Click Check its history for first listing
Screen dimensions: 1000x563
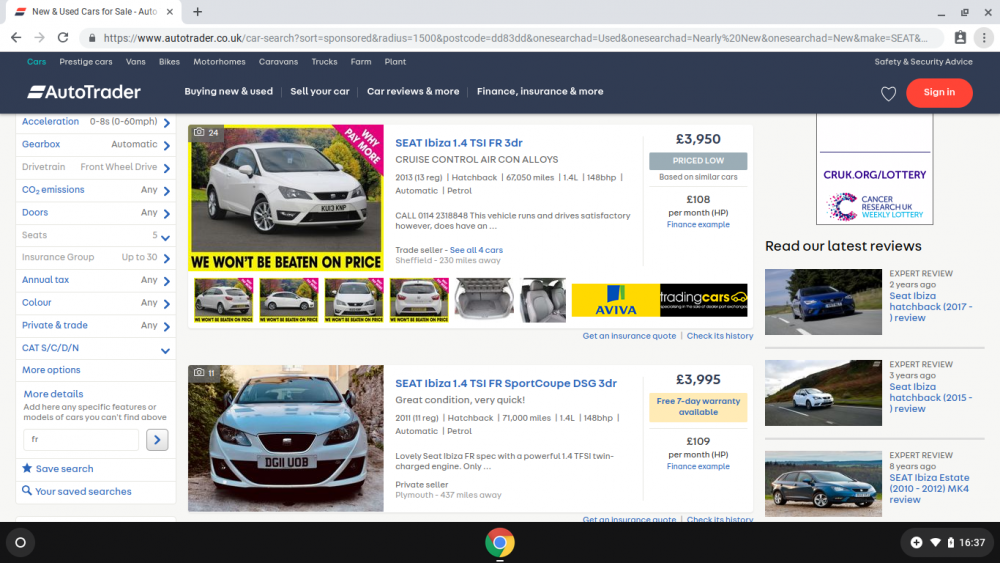click(x=719, y=336)
